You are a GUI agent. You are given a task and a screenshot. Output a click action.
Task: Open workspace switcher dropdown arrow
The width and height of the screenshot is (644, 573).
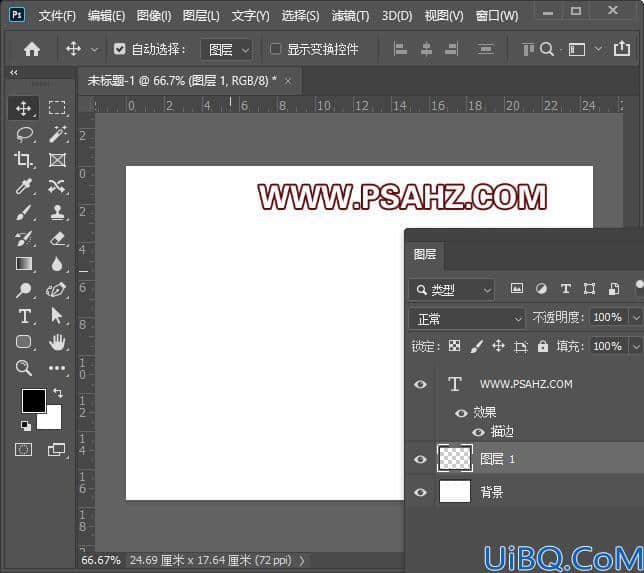(598, 49)
